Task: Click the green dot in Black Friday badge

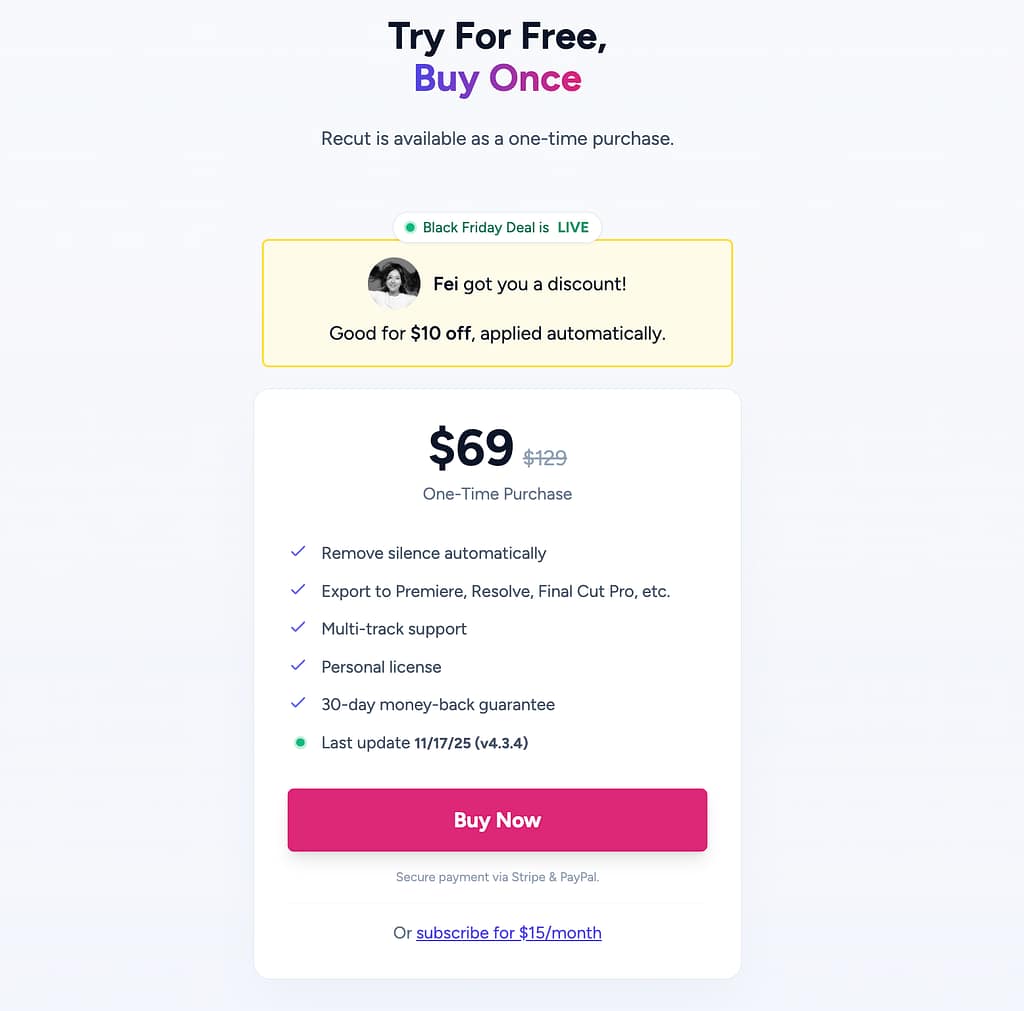Action: (x=410, y=228)
